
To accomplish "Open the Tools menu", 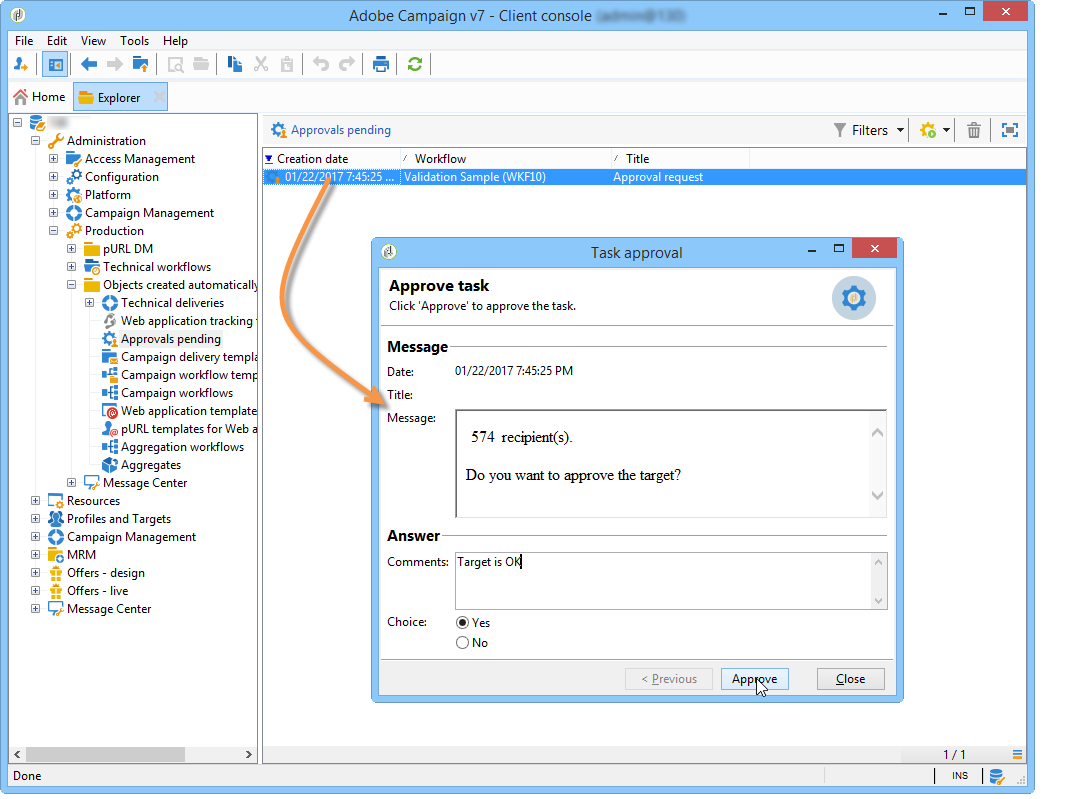I will (134, 40).
